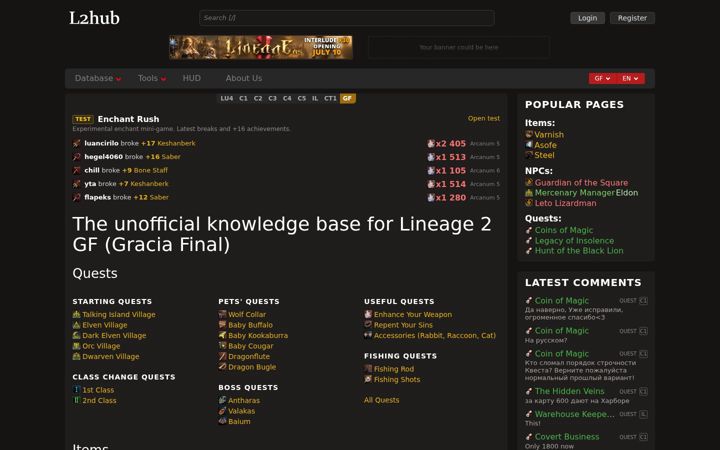Open the All Quests link
This screenshot has height=450, width=720.
(381, 400)
